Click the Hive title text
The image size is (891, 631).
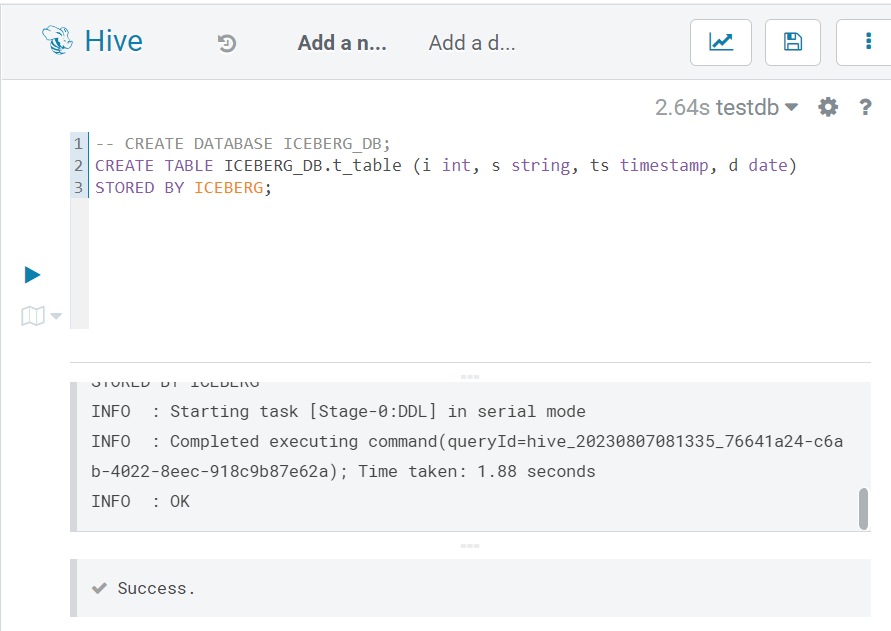[x=114, y=41]
